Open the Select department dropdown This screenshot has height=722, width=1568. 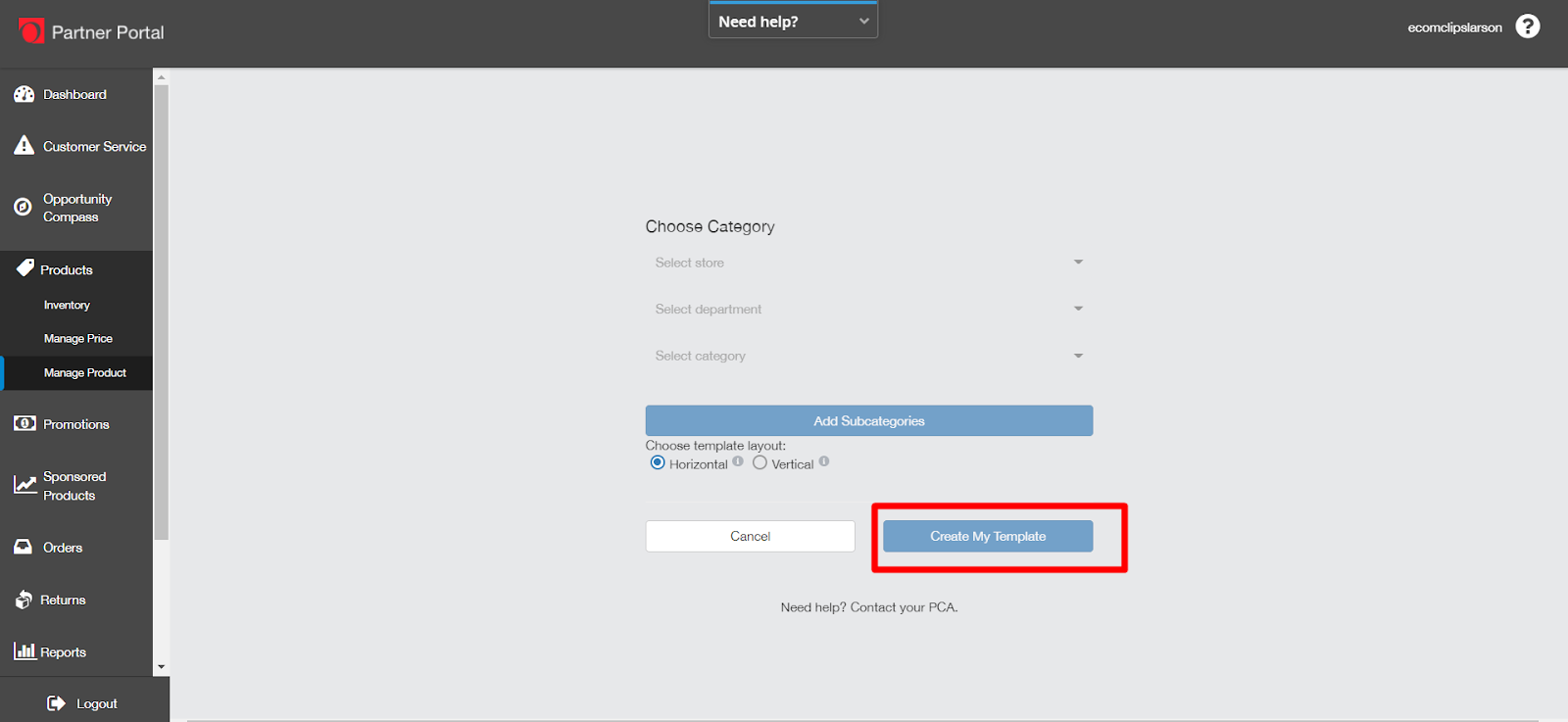tap(869, 309)
